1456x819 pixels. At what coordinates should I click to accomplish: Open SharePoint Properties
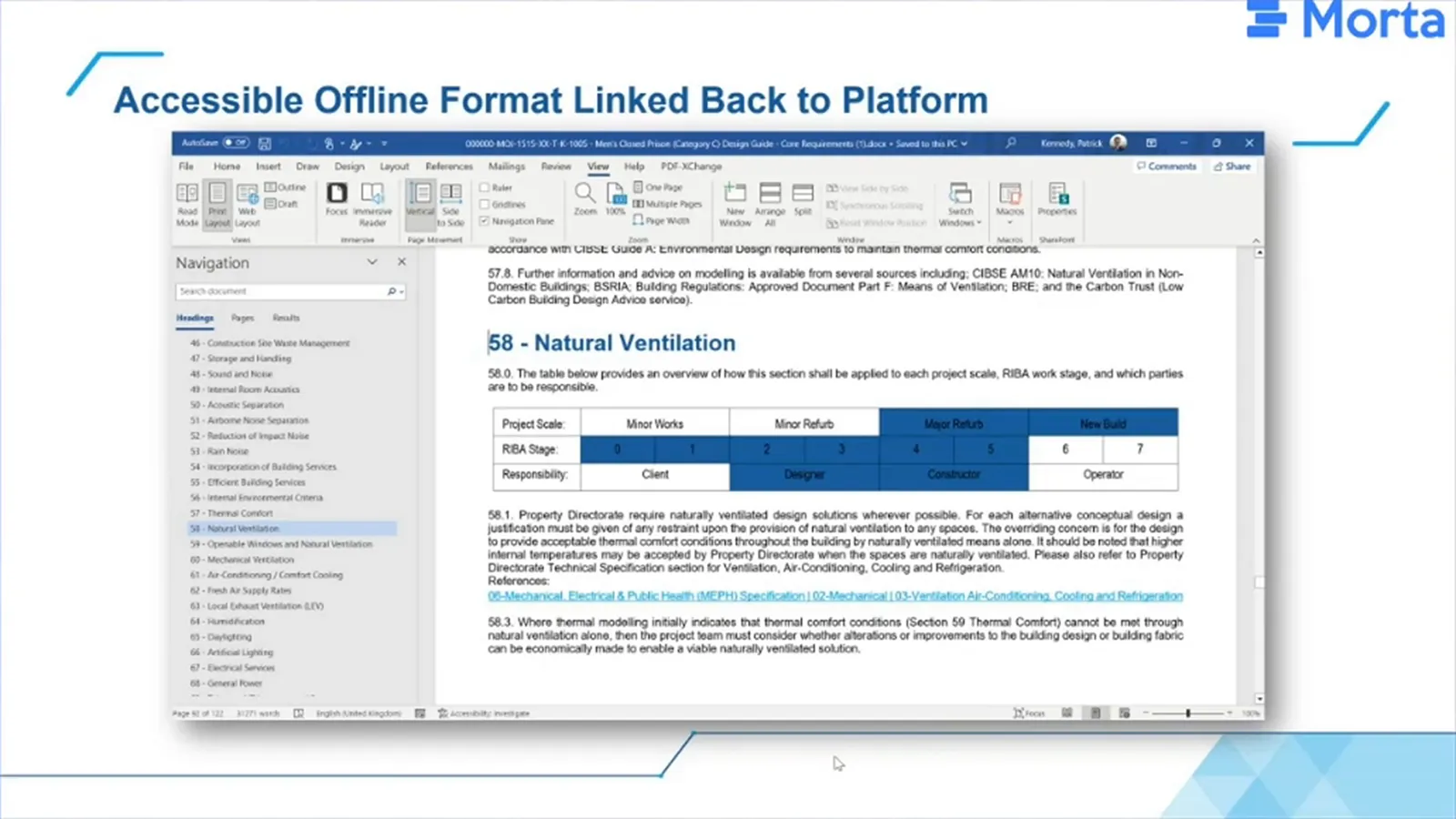click(1057, 199)
